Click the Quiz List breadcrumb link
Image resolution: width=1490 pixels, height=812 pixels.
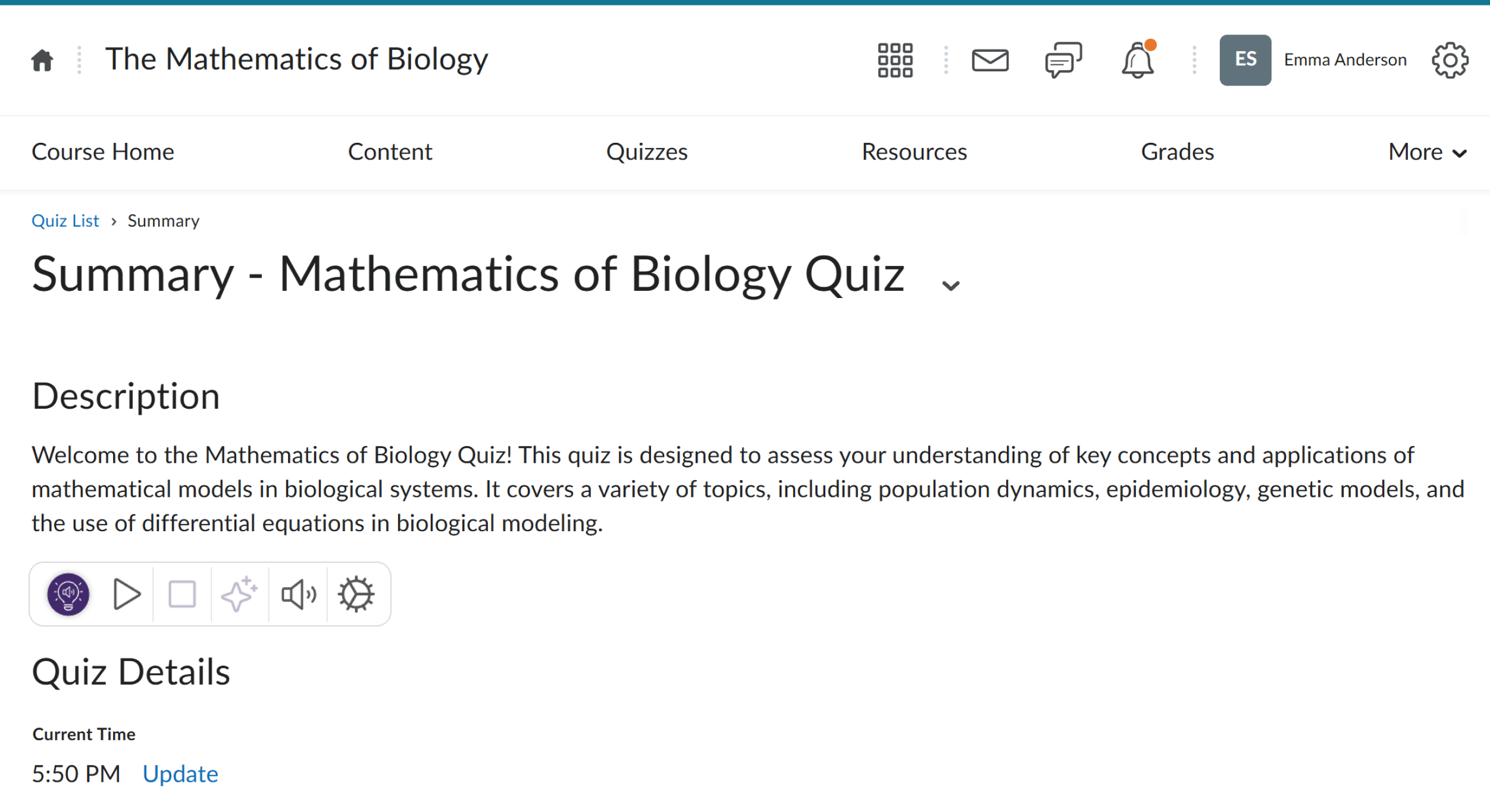pos(65,221)
